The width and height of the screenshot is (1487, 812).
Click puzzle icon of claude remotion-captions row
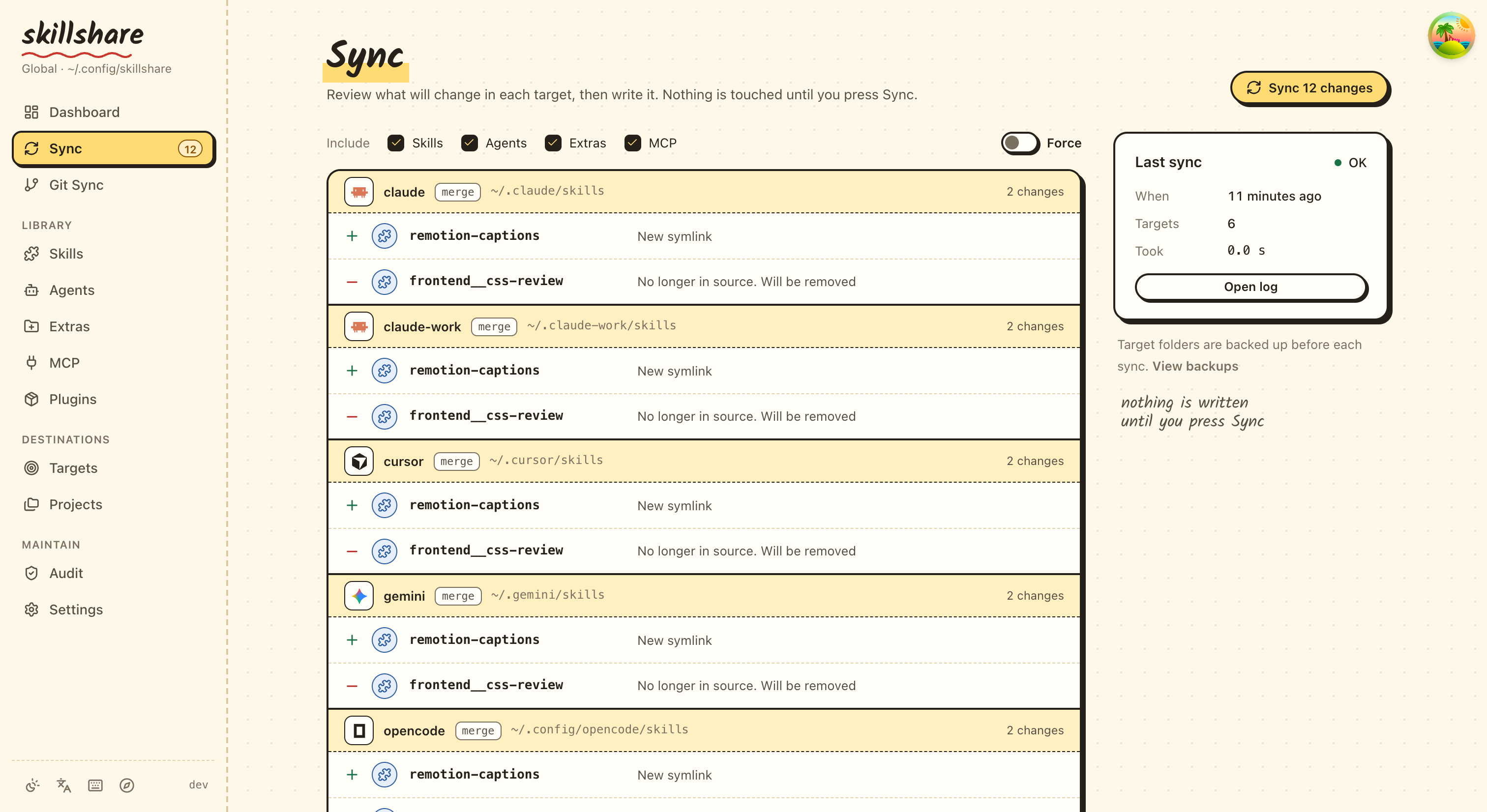[x=385, y=236]
